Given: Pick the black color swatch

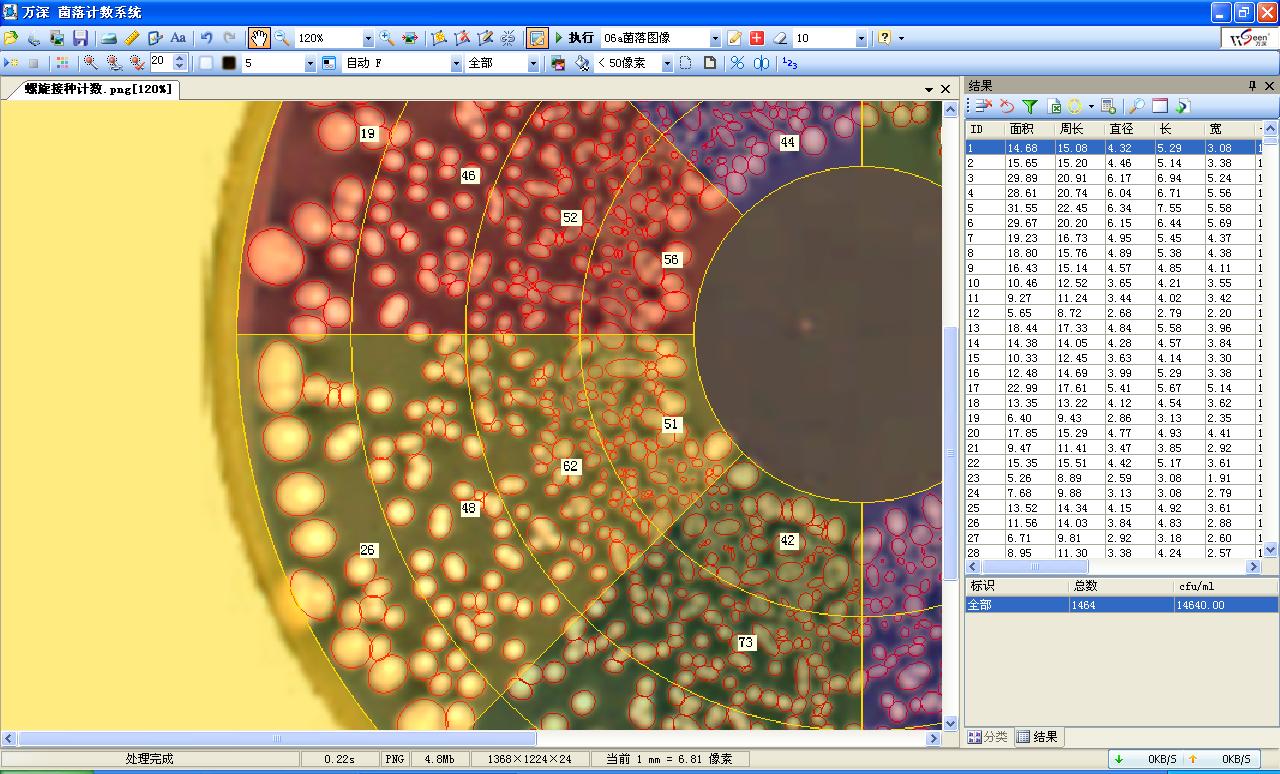Looking at the screenshot, I should (x=229, y=63).
